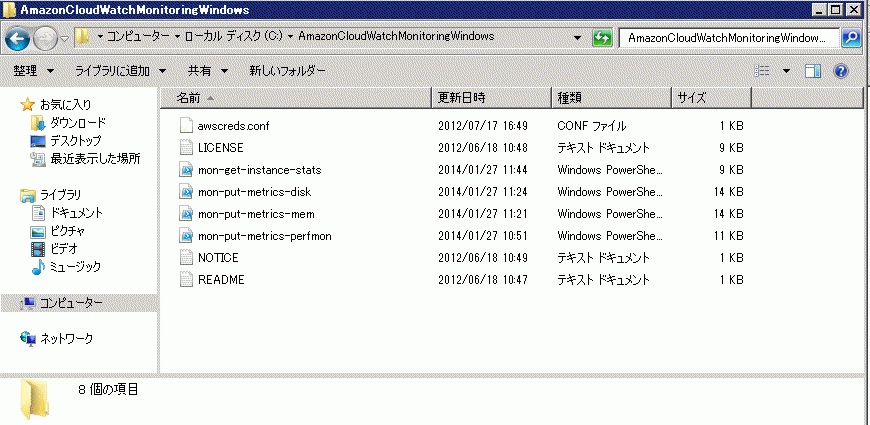Click ローカル ディスク (C:) breadcrumb
The image size is (870, 425).
[x=233, y=36]
